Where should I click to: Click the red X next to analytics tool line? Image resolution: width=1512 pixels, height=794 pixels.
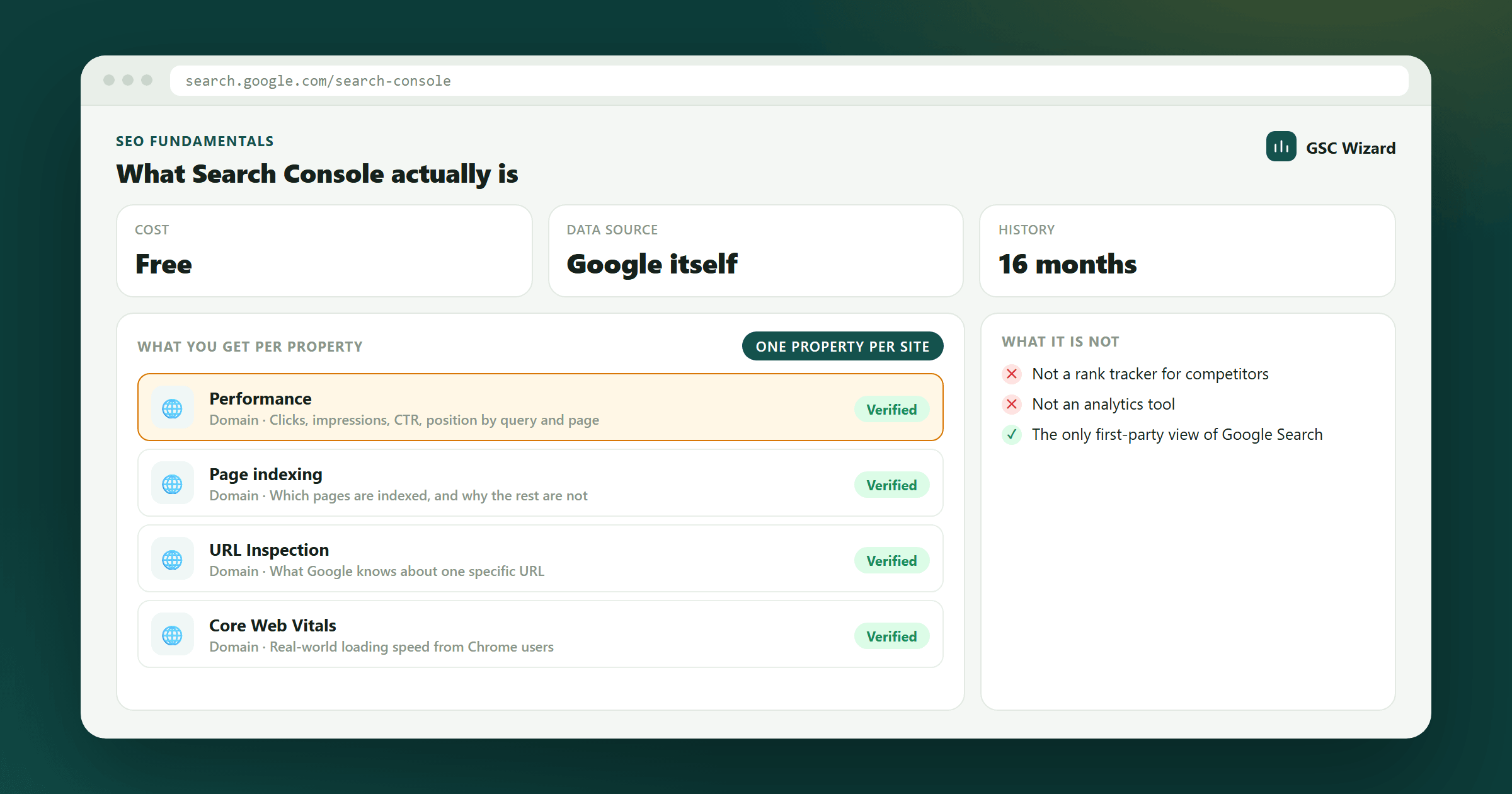tap(1012, 404)
